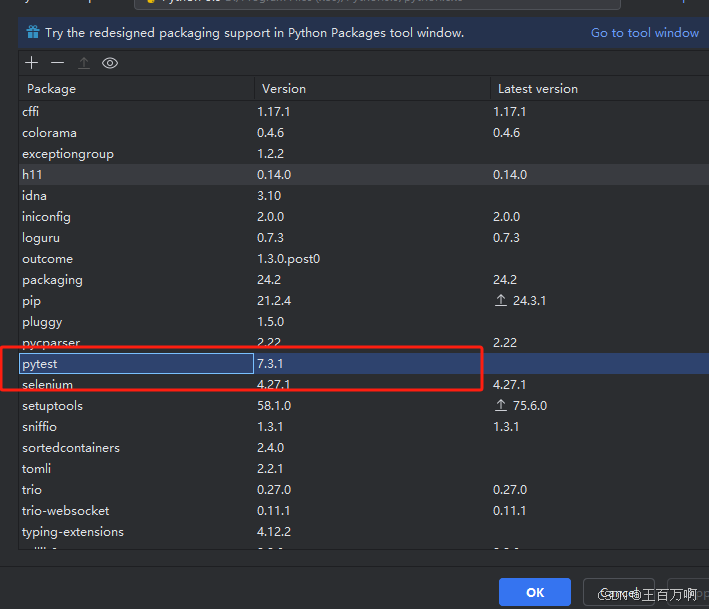This screenshot has width=709, height=609.
Task: Click the Package column header
Action: [137, 89]
